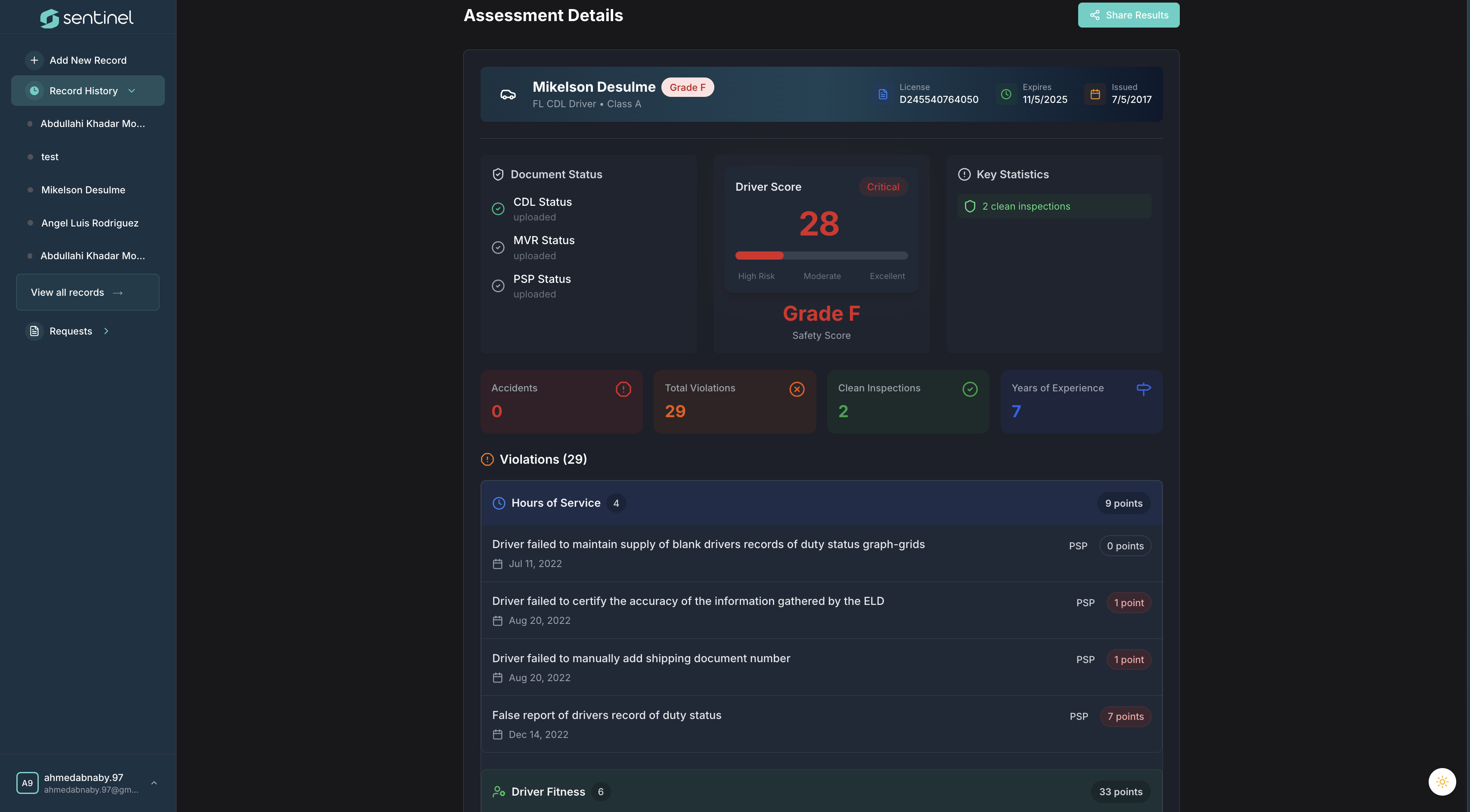
Task: Collapse the Record History dropdown
Action: 132,91
